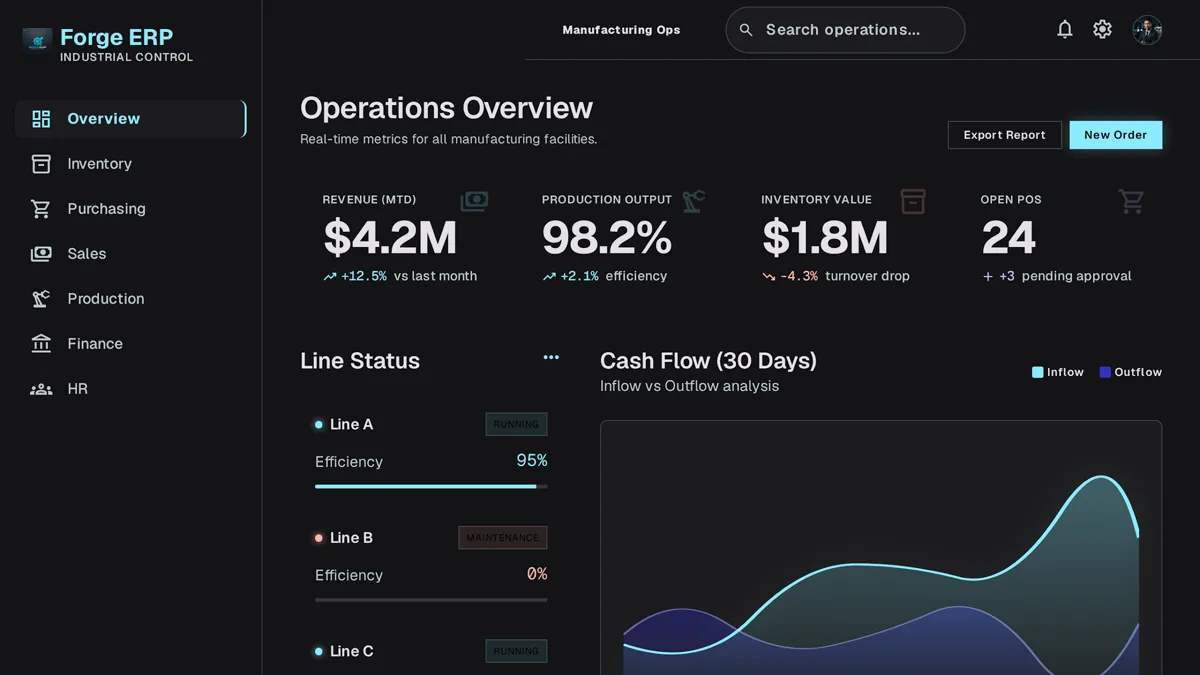1200x675 pixels.
Task: Go to Inventory section
Action: coord(99,164)
